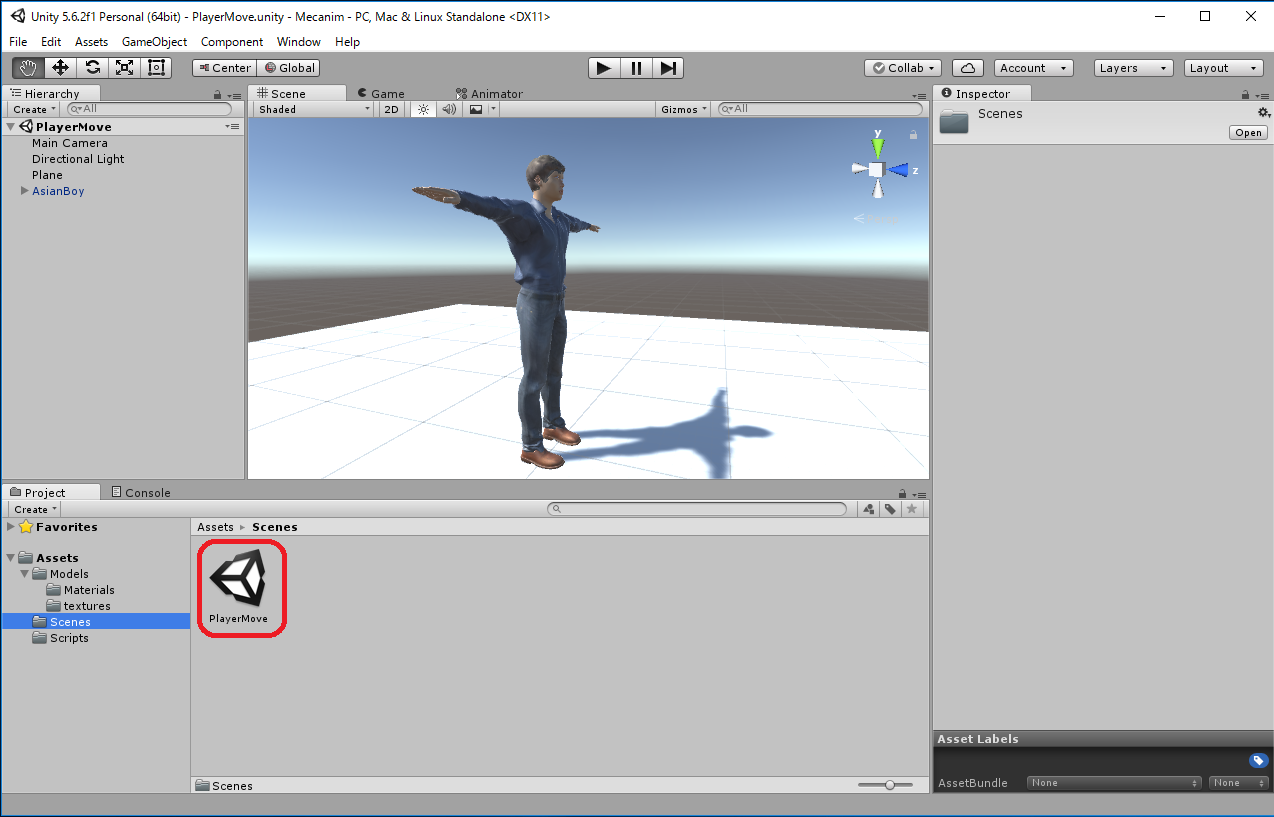This screenshot has width=1274, height=817.
Task: Select the Rect transform tool
Action: 156,68
